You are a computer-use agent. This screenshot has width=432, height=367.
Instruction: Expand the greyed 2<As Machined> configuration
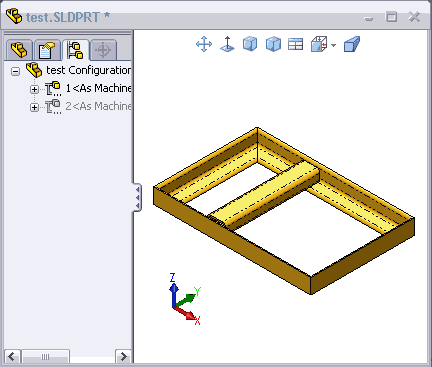coord(34,107)
